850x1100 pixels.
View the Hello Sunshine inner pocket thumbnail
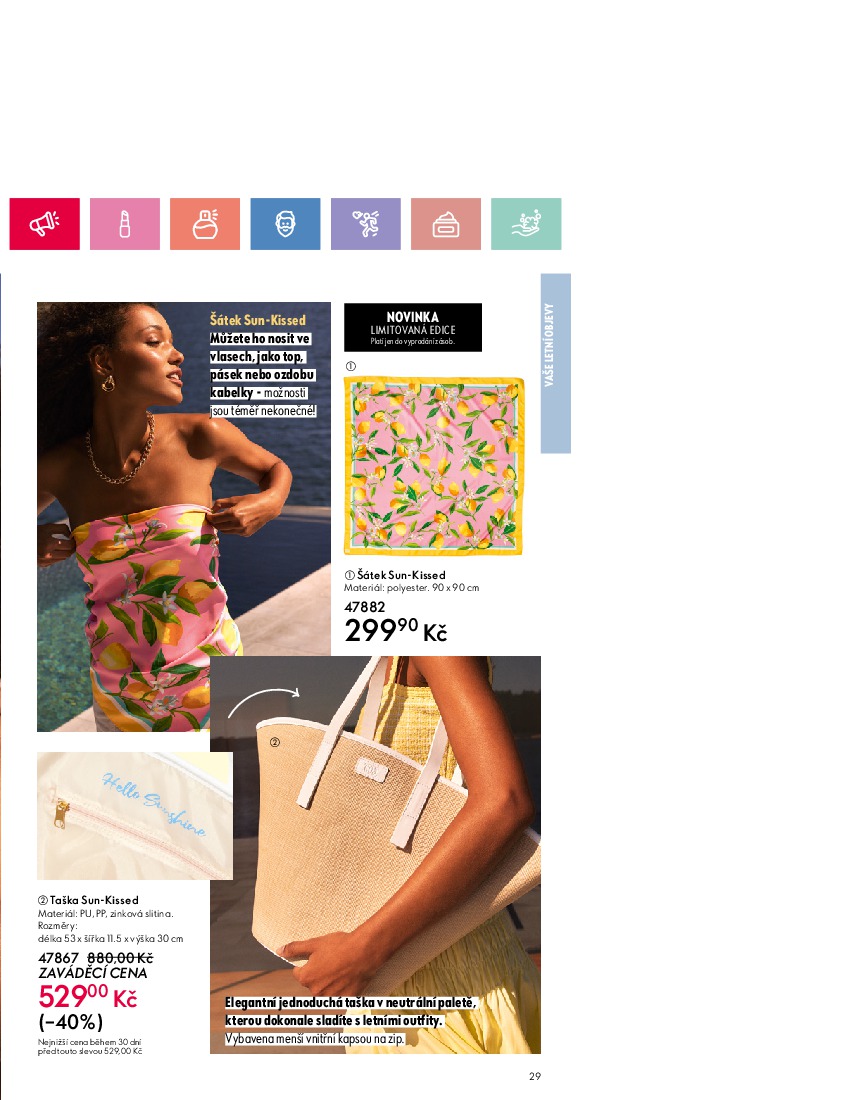(135, 816)
